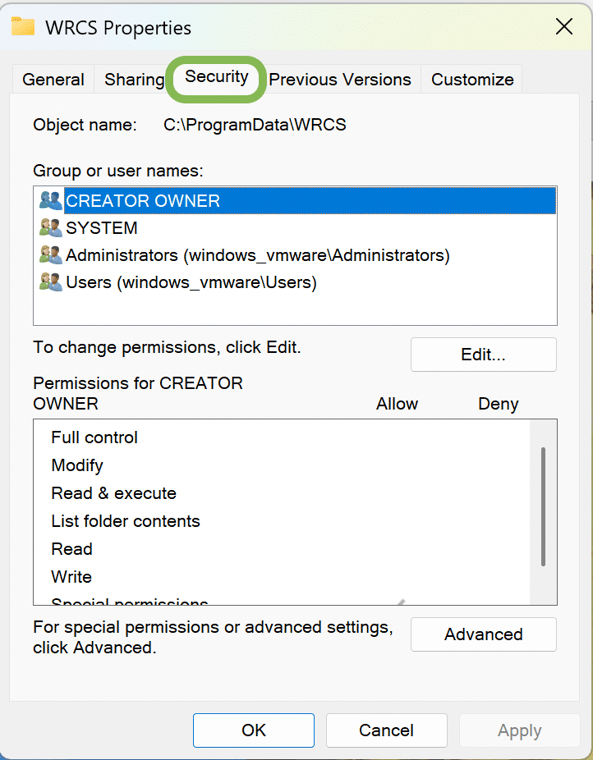The height and width of the screenshot is (760, 593).
Task: Click the permissions list vertical scrollbar
Action: click(x=543, y=507)
